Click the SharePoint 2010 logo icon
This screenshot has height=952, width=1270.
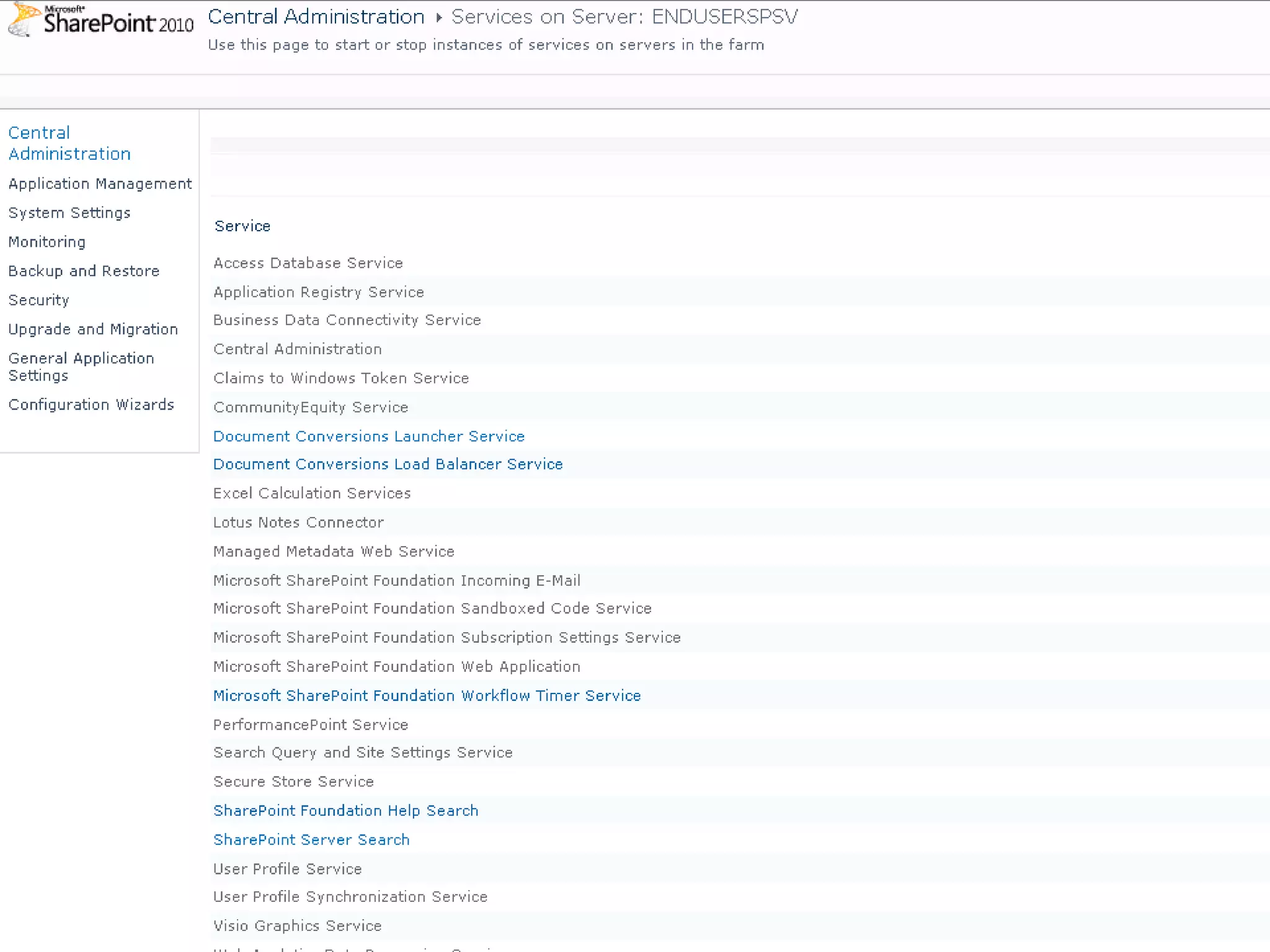pos(24,19)
